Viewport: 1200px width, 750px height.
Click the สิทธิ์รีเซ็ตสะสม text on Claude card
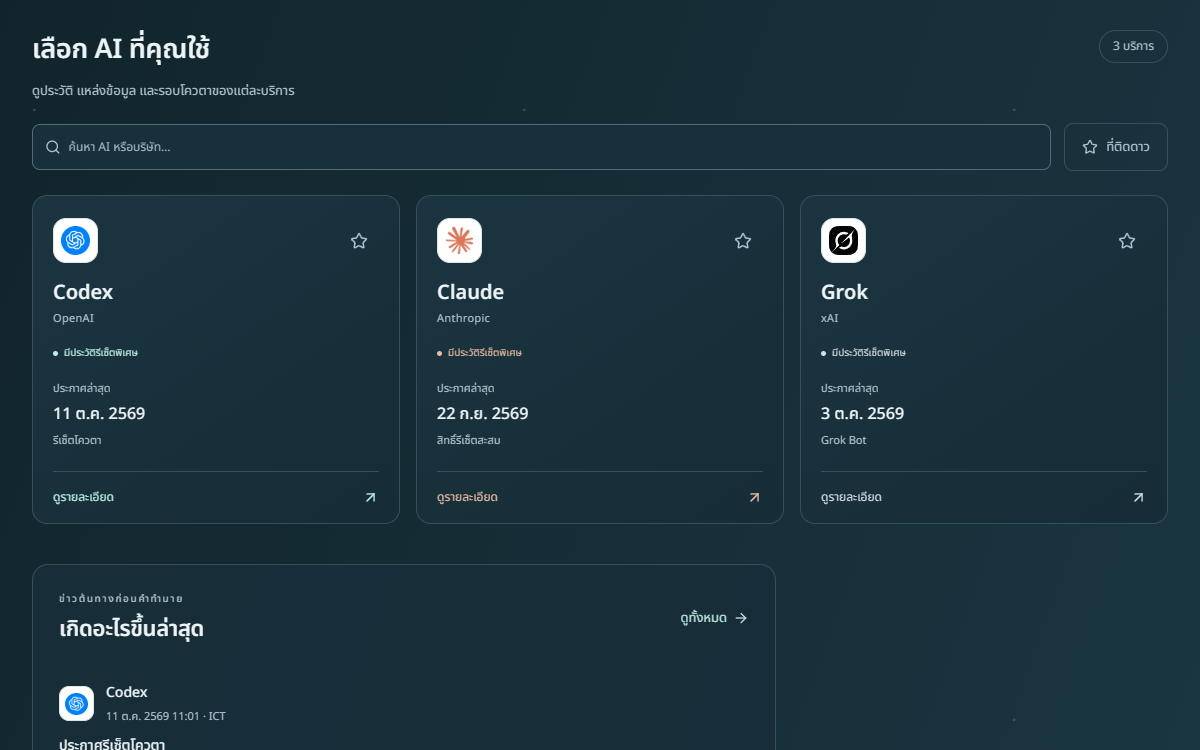[469, 440]
